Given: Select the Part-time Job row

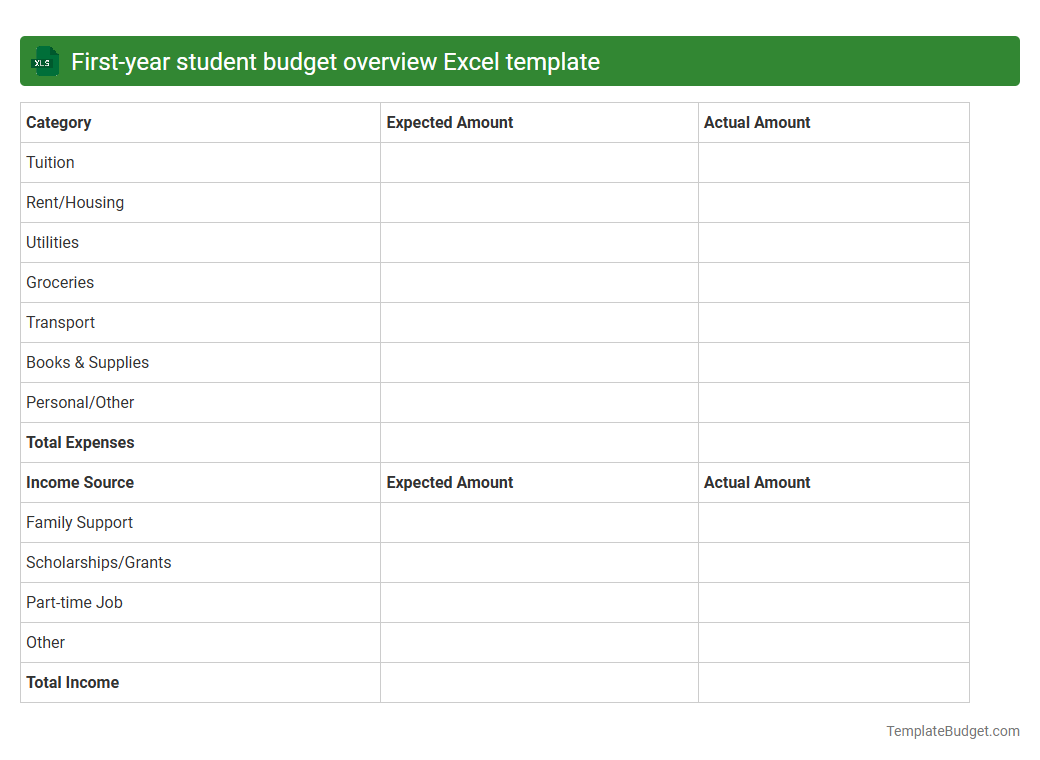Looking at the screenshot, I should tap(74, 602).
